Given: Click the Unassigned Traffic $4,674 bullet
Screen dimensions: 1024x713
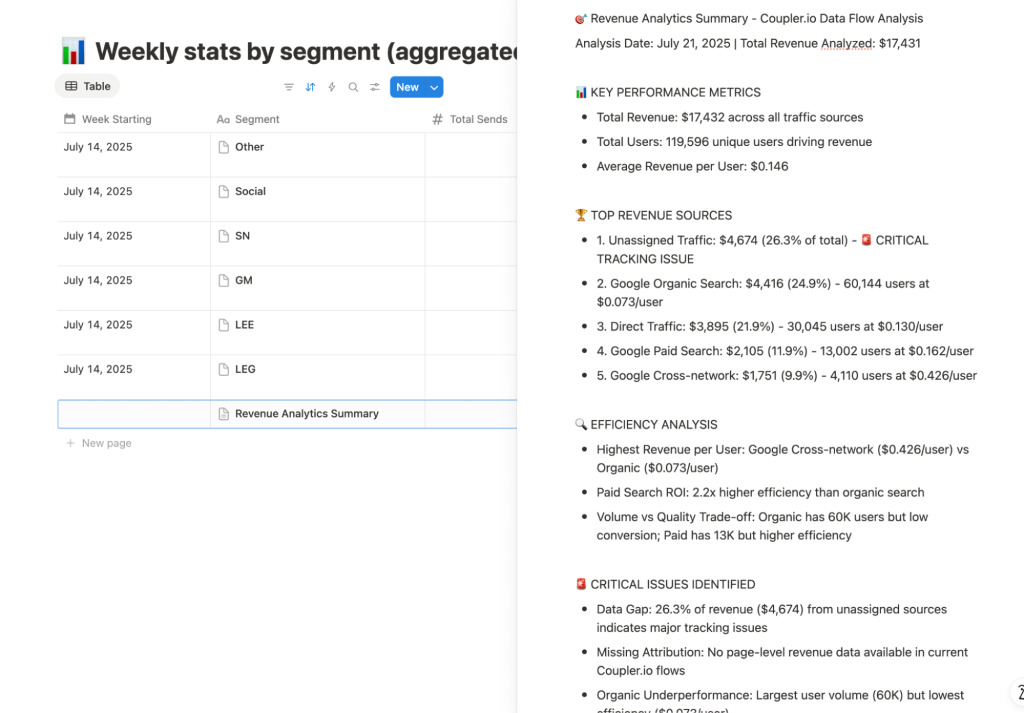Looking at the screenshot, I should pyautogui.click(x=762, y=249).
